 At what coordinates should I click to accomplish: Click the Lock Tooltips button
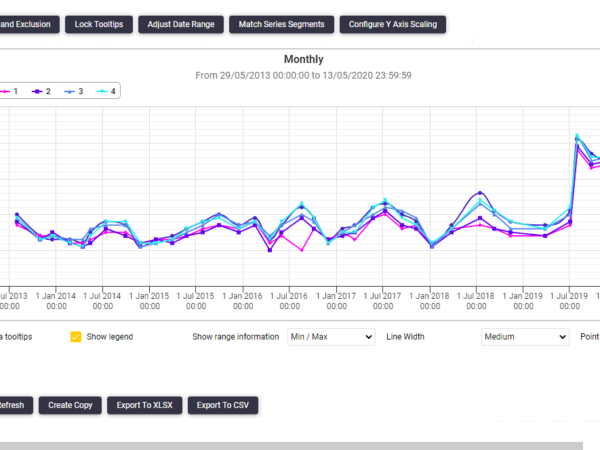point(99,24)
